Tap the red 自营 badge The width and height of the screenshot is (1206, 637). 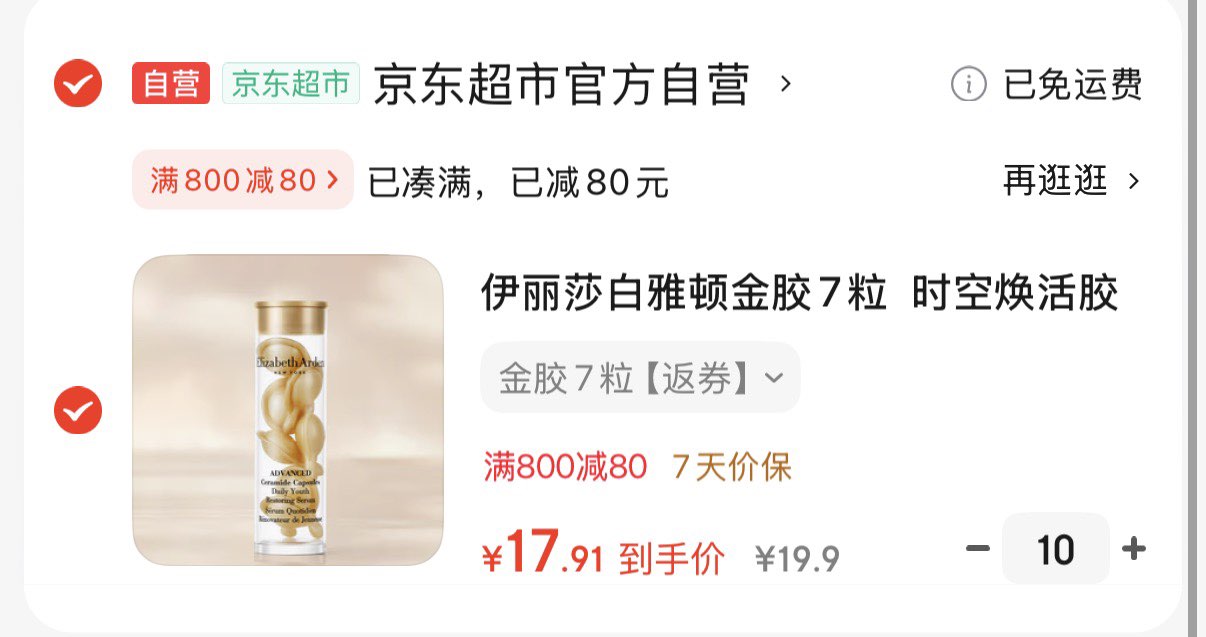click(171, 83)
